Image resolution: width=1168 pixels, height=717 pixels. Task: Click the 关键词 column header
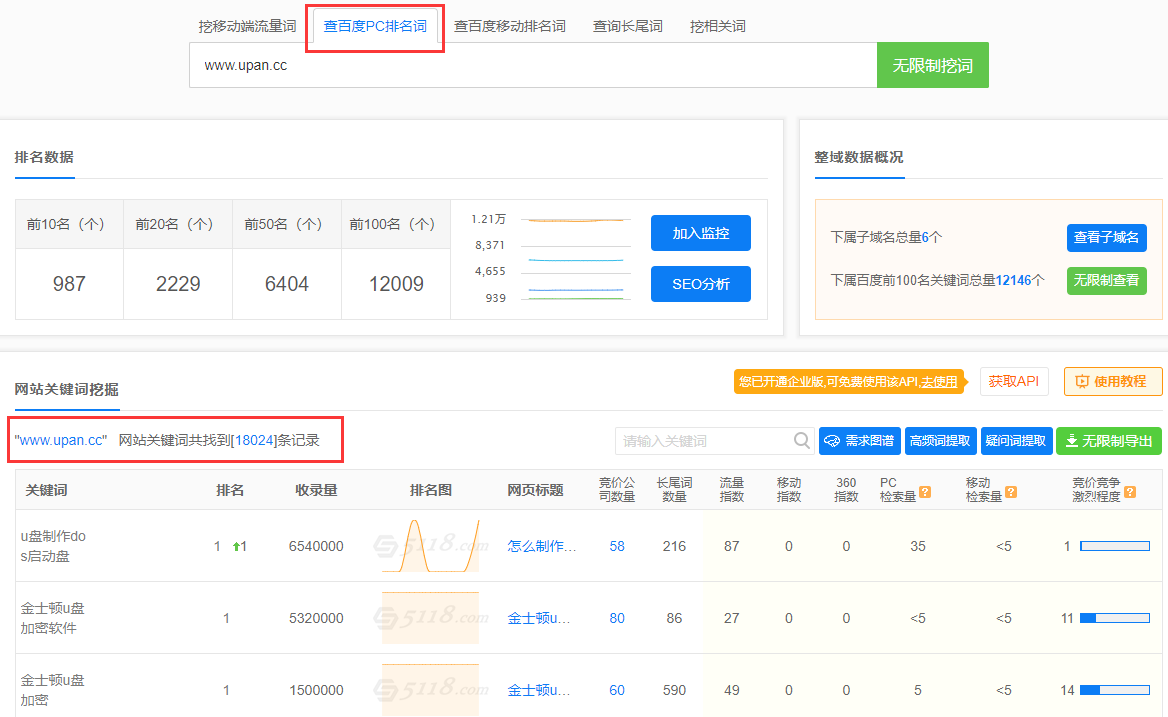pyautogui.click(x=46, y=490)
